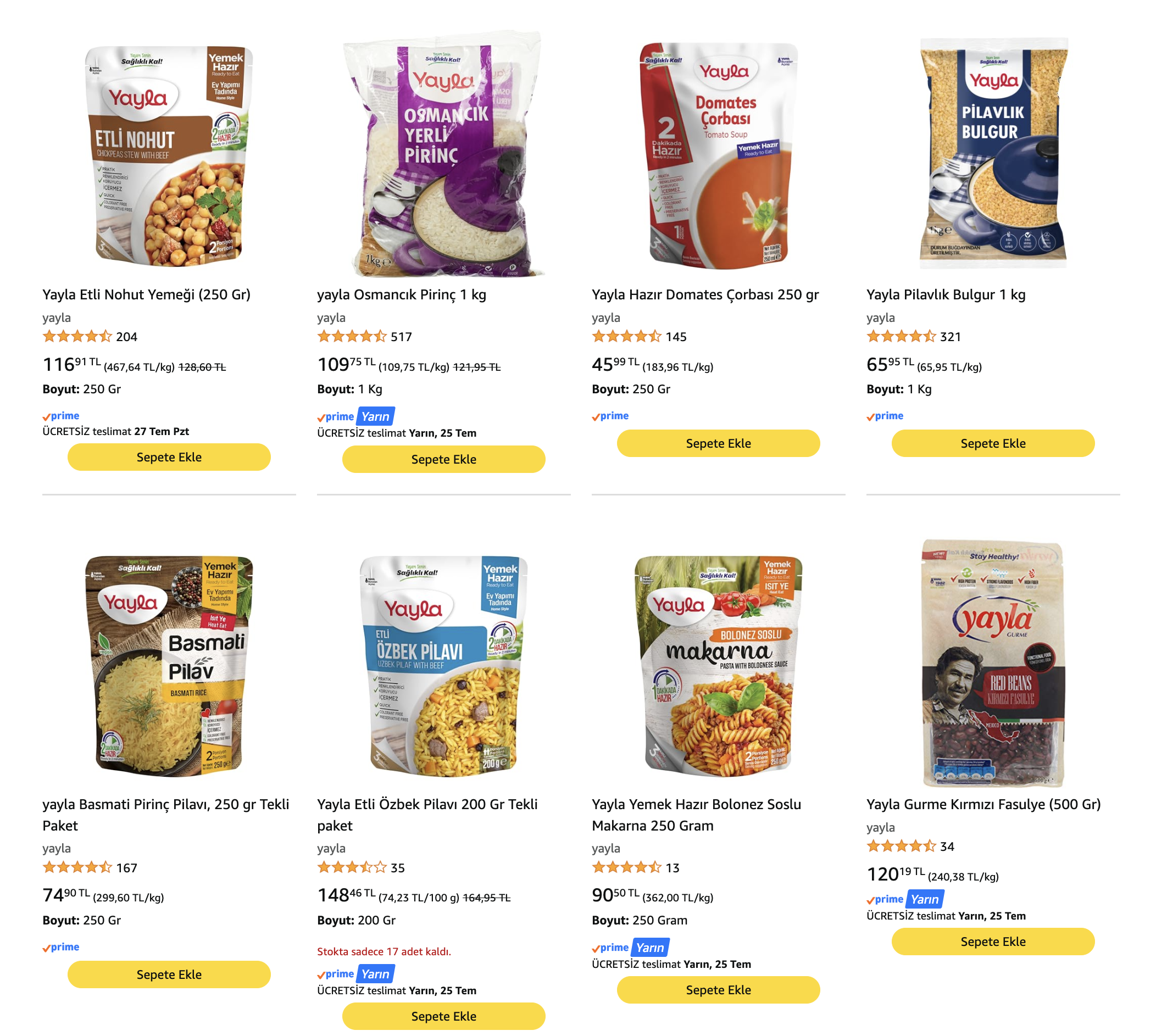Open the Bolonez Soslu Makarna image

[718, 665]
